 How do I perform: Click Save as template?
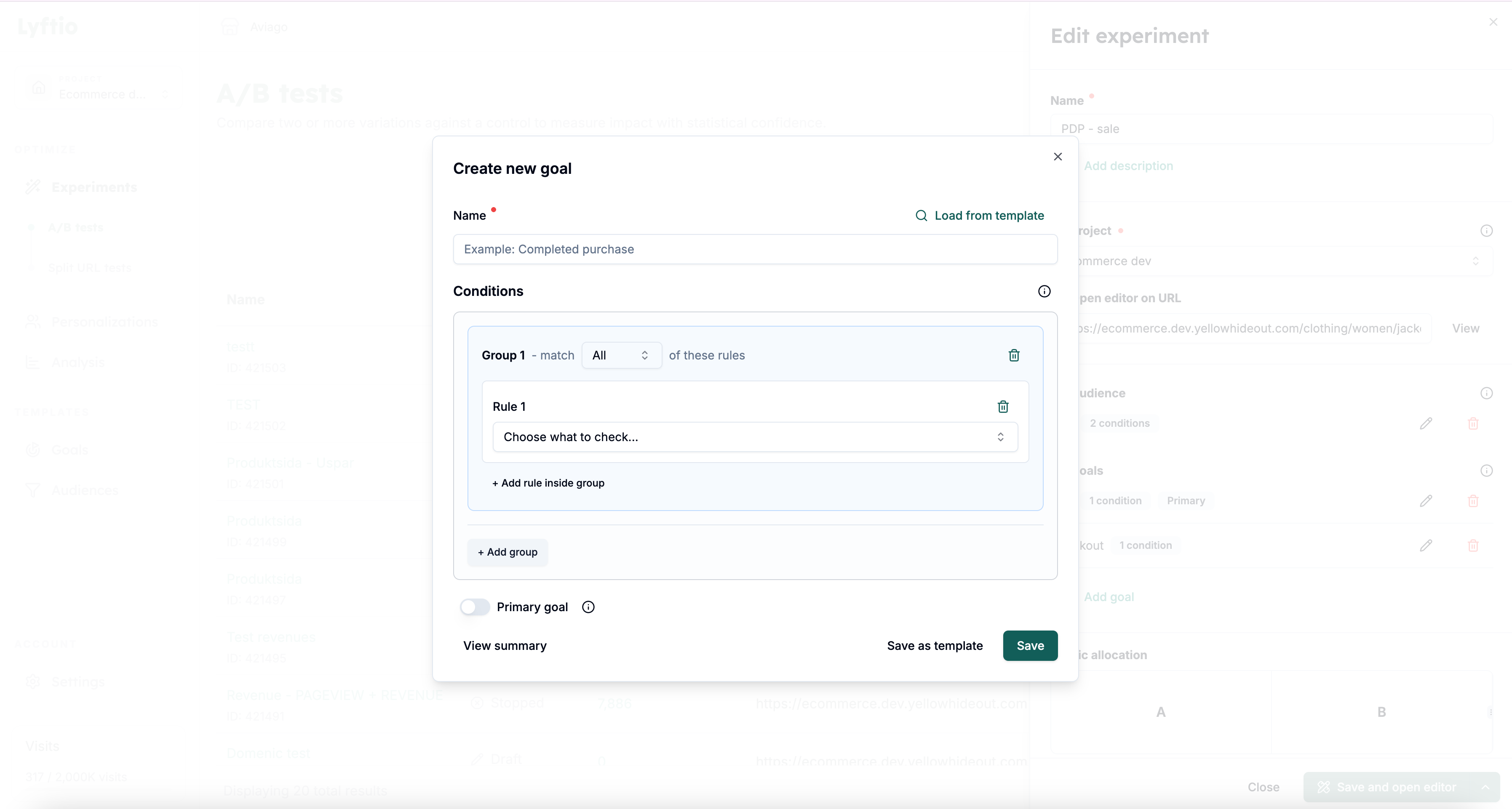click(x=935, y=645)
